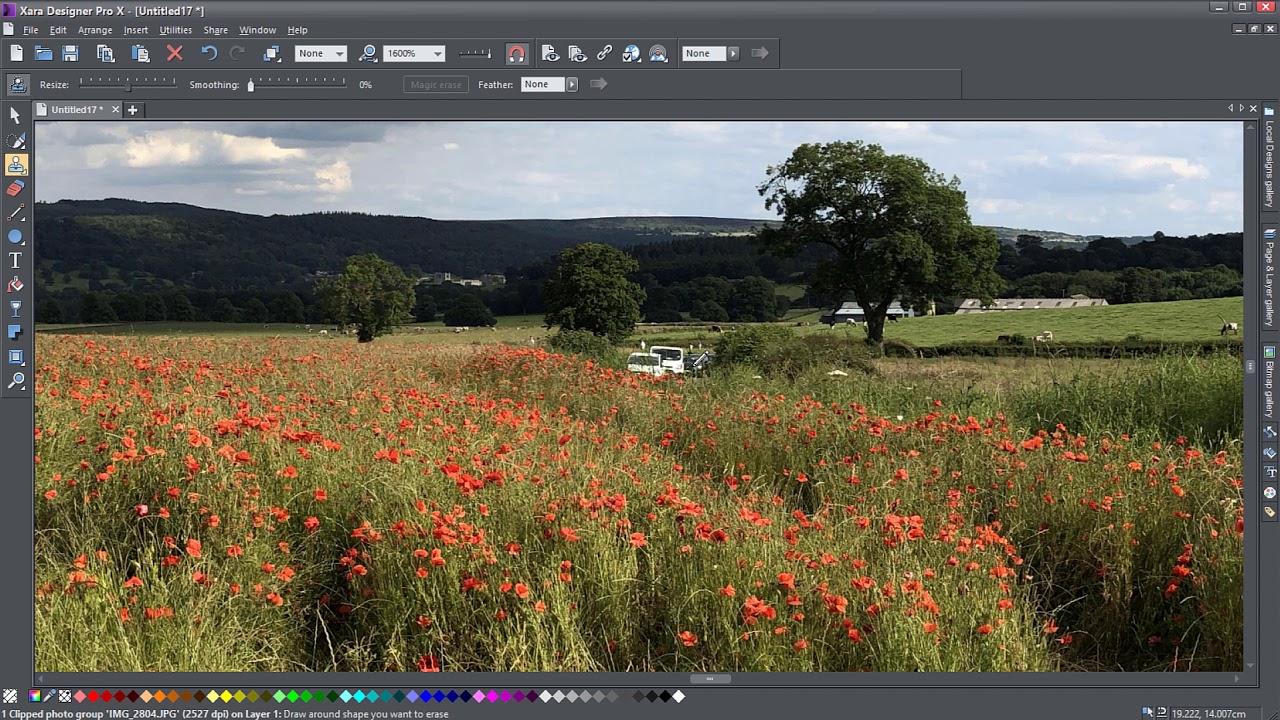This screenshot has height=720, width=1280.
Task: Open the File menu
Action: point(31,30)
